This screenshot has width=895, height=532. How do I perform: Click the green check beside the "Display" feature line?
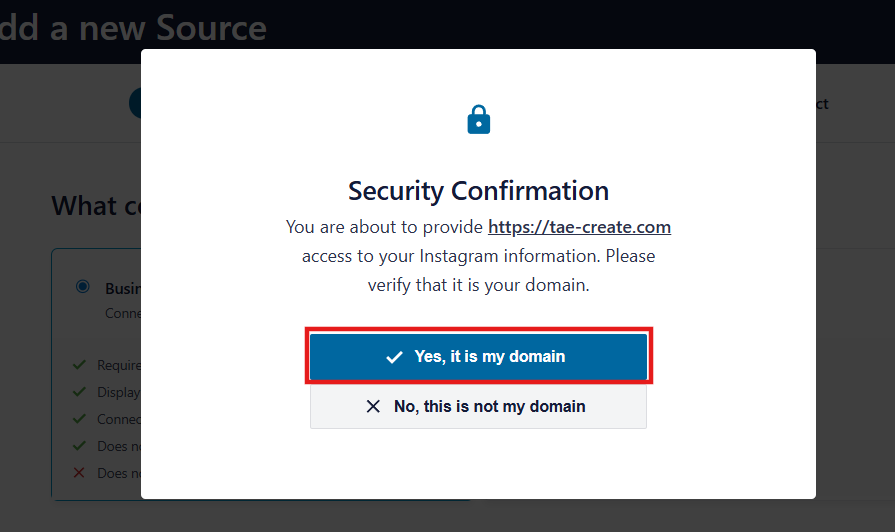(x=79, y=392)
